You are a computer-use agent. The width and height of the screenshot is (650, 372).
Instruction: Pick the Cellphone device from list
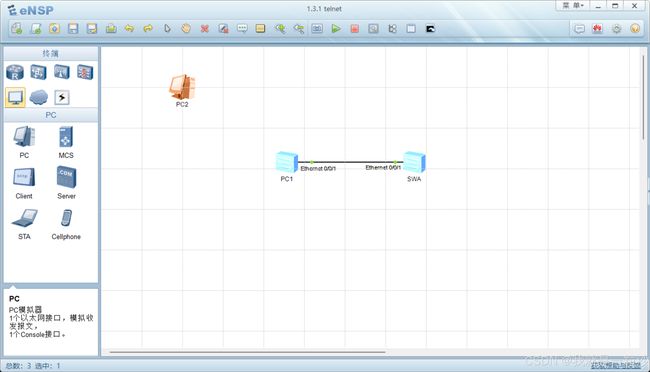pos(66,224)
